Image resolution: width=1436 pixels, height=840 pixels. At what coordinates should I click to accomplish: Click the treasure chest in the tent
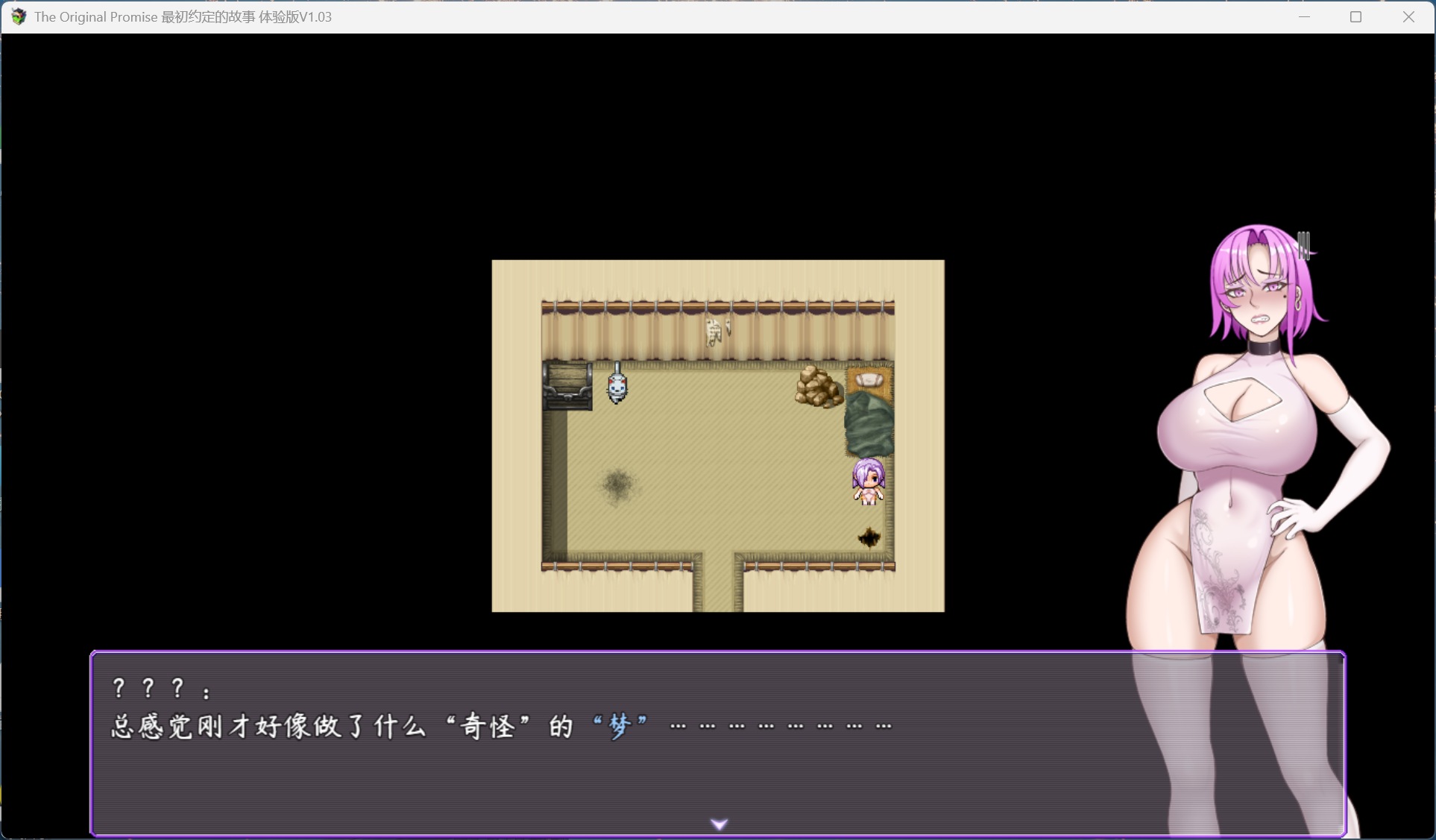pyautogui.click(x=567, y=385)
